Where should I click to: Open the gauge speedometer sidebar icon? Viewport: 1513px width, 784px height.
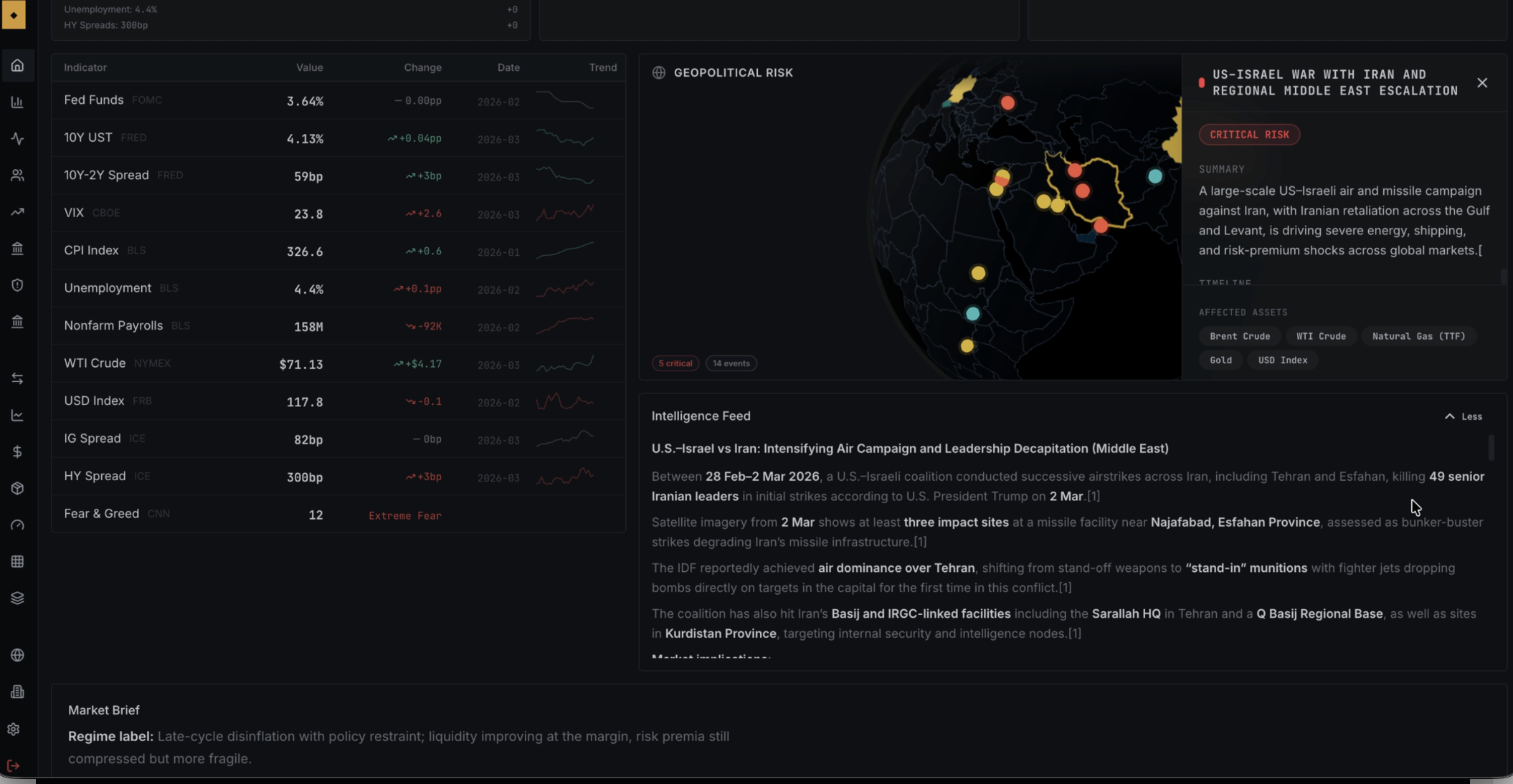pyautogui.click(x=17, y=525)
